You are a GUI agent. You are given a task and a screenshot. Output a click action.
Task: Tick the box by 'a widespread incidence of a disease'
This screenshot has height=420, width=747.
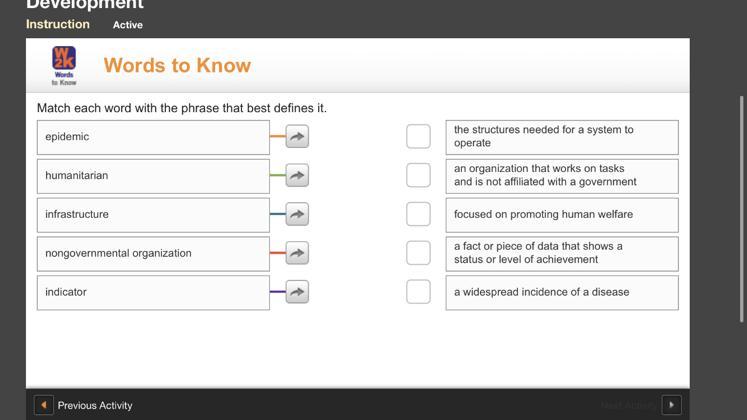tap(418, 292)
